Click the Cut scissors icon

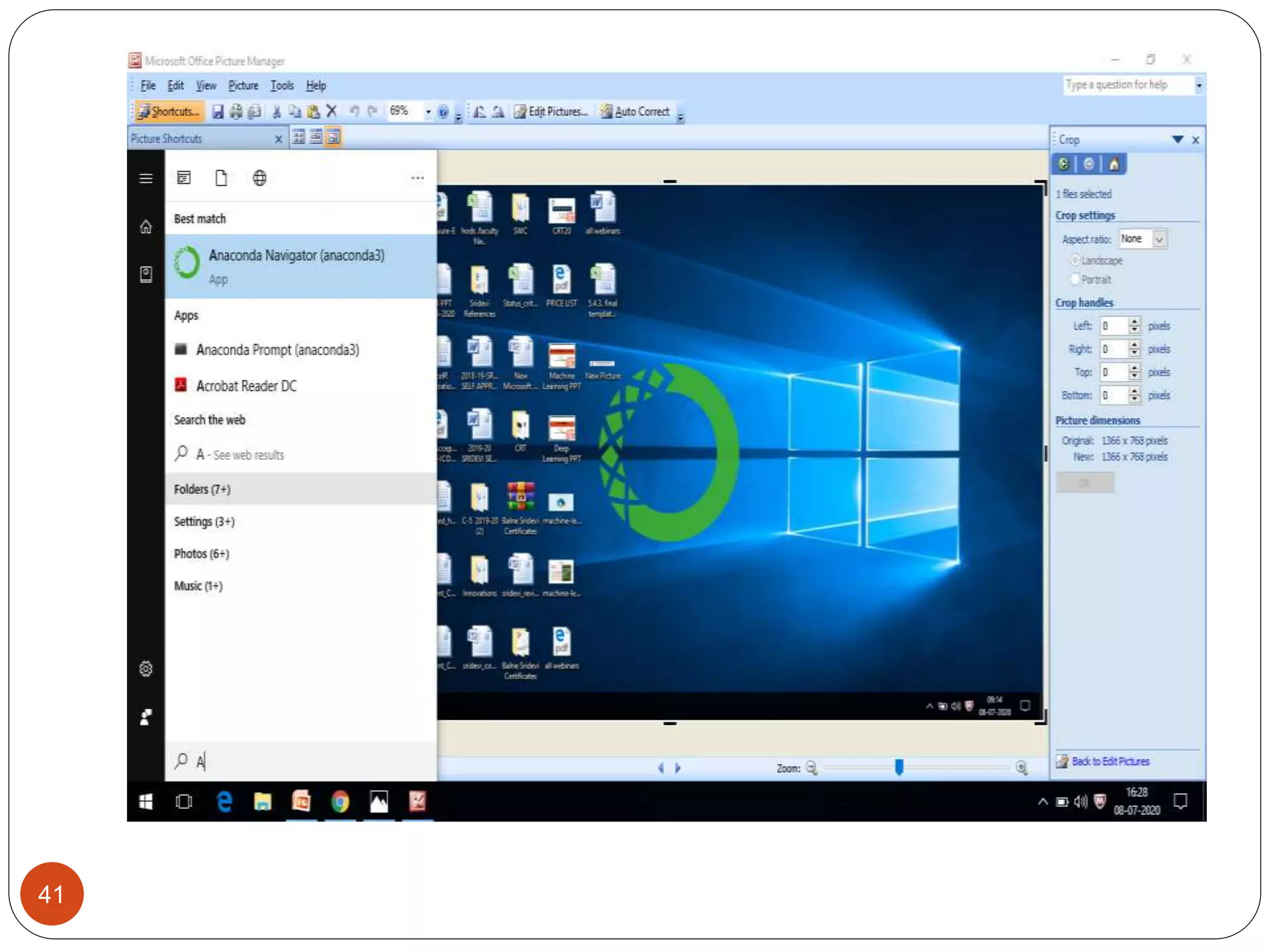click(x=277, y=112)
